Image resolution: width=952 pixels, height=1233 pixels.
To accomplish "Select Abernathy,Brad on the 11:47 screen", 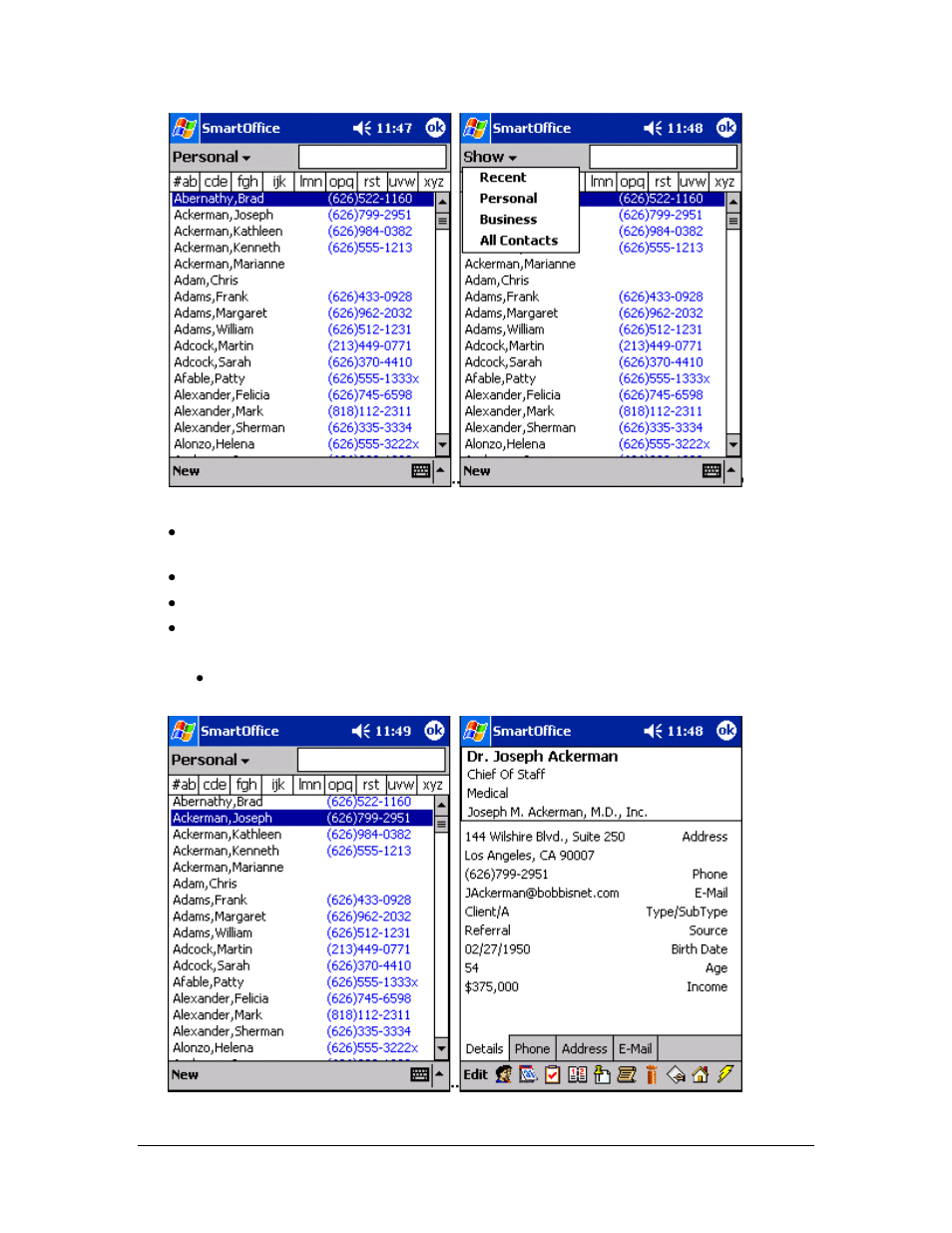I will (220, 199).
